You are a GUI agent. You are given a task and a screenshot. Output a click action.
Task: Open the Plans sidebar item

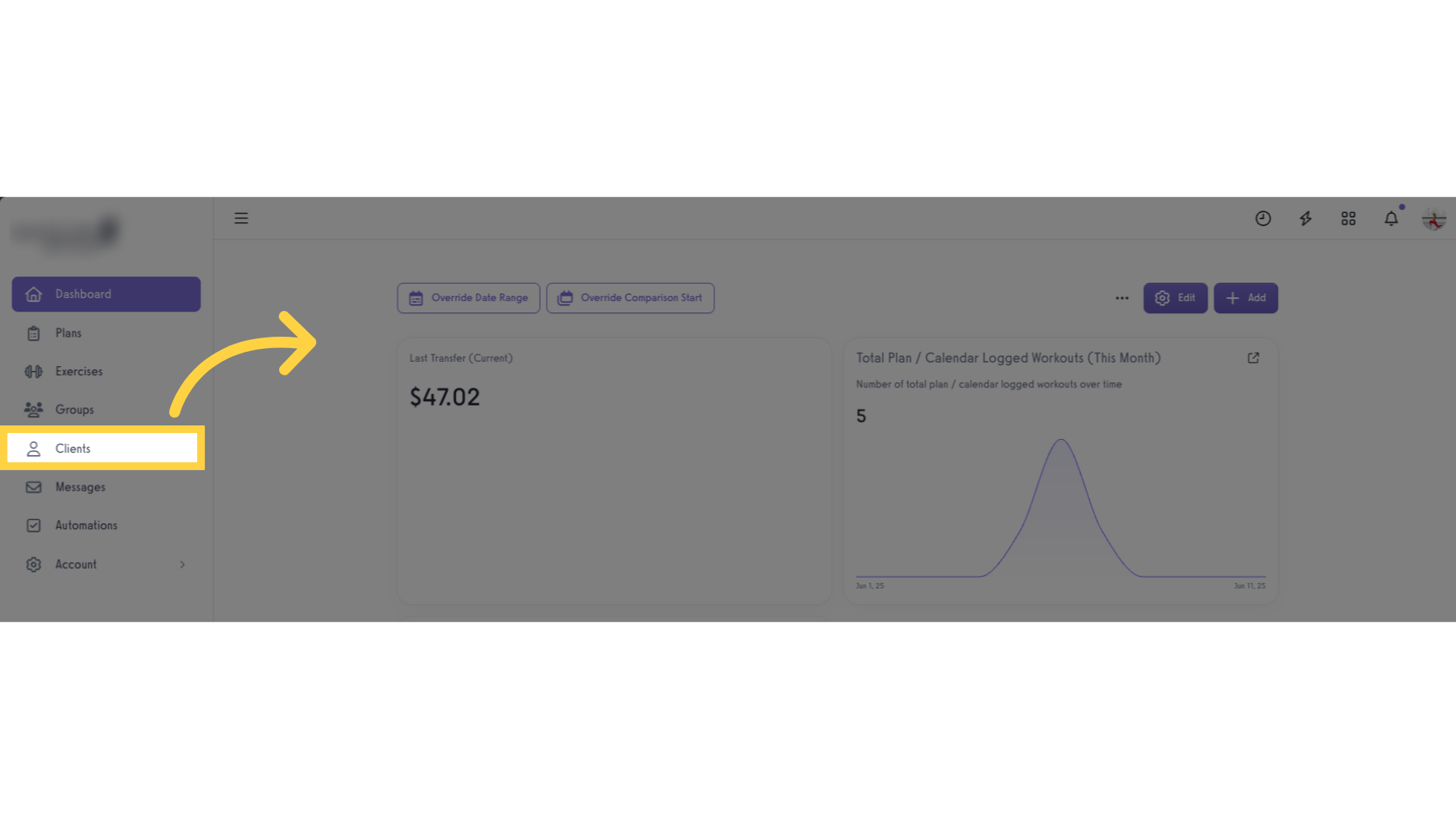[x=106, y=333]
